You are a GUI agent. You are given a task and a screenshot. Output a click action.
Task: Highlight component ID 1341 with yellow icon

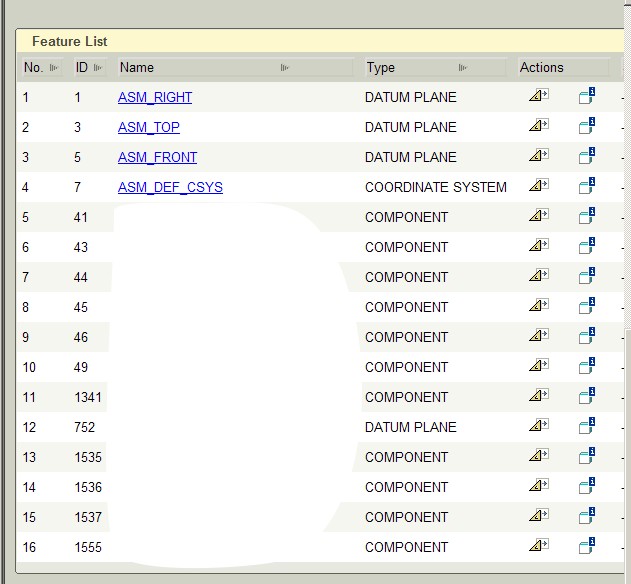coord(538,395)
